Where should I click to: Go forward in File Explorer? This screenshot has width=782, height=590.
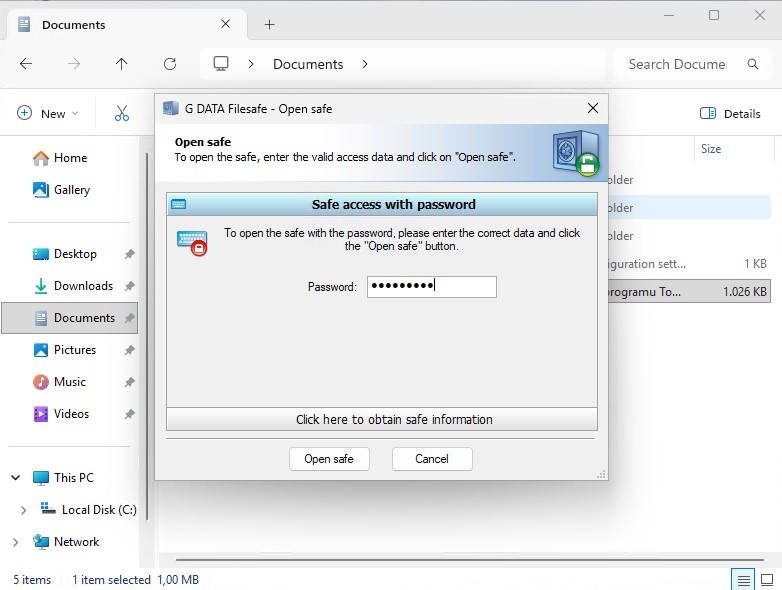point(74,64)
